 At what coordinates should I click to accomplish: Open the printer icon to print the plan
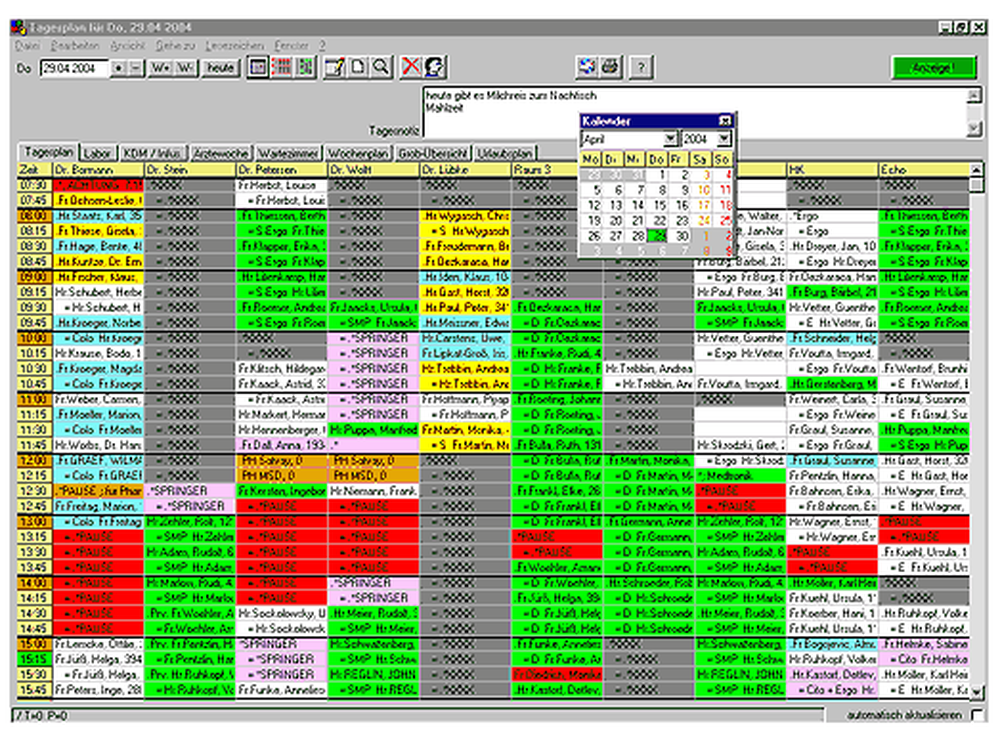coord(609,67)
